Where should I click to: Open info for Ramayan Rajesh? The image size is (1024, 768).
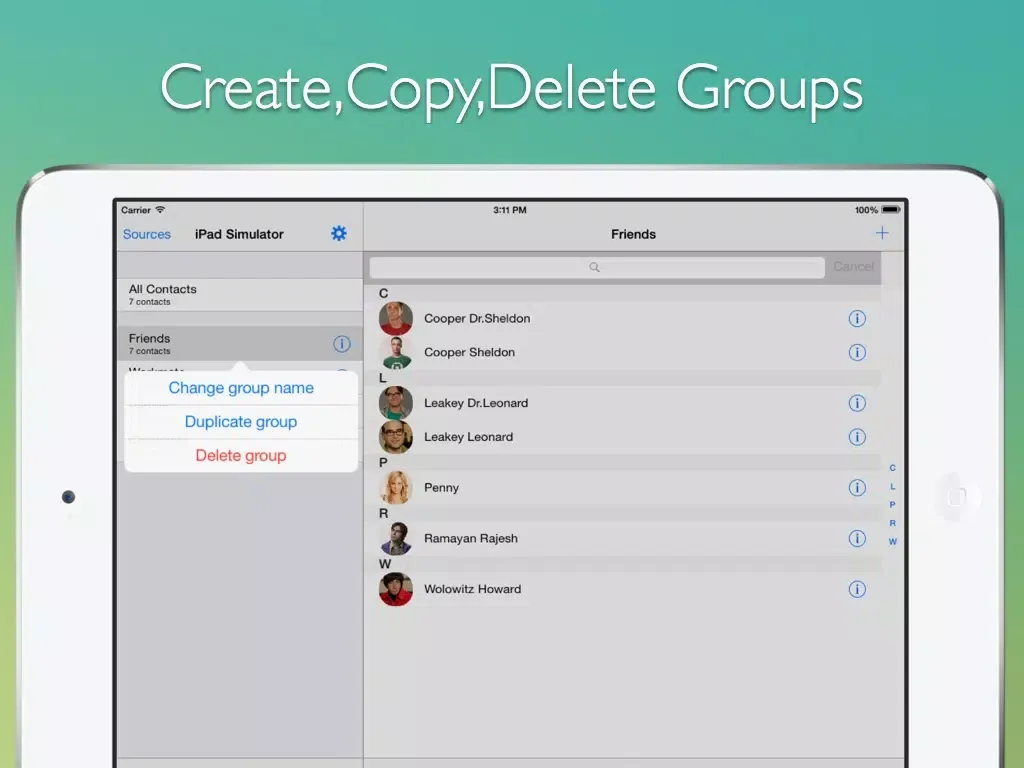[x=857, y=538]
